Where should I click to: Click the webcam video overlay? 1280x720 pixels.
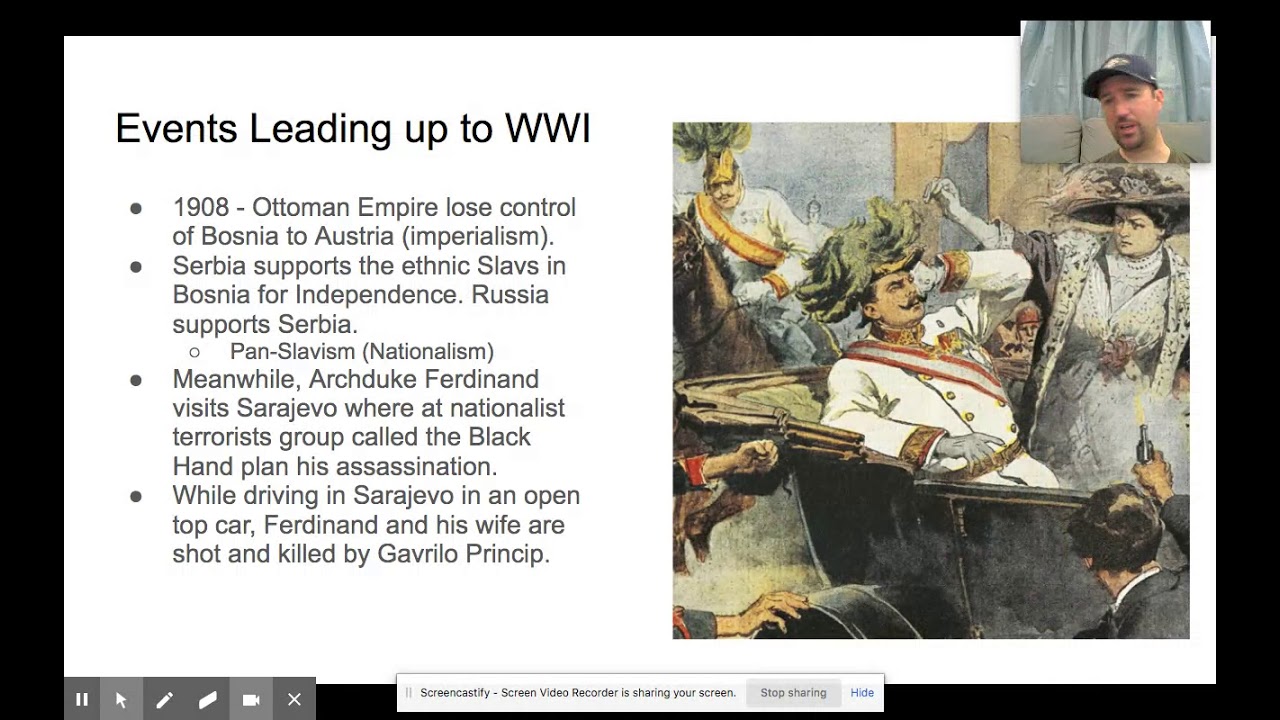tap(1115, 92)
